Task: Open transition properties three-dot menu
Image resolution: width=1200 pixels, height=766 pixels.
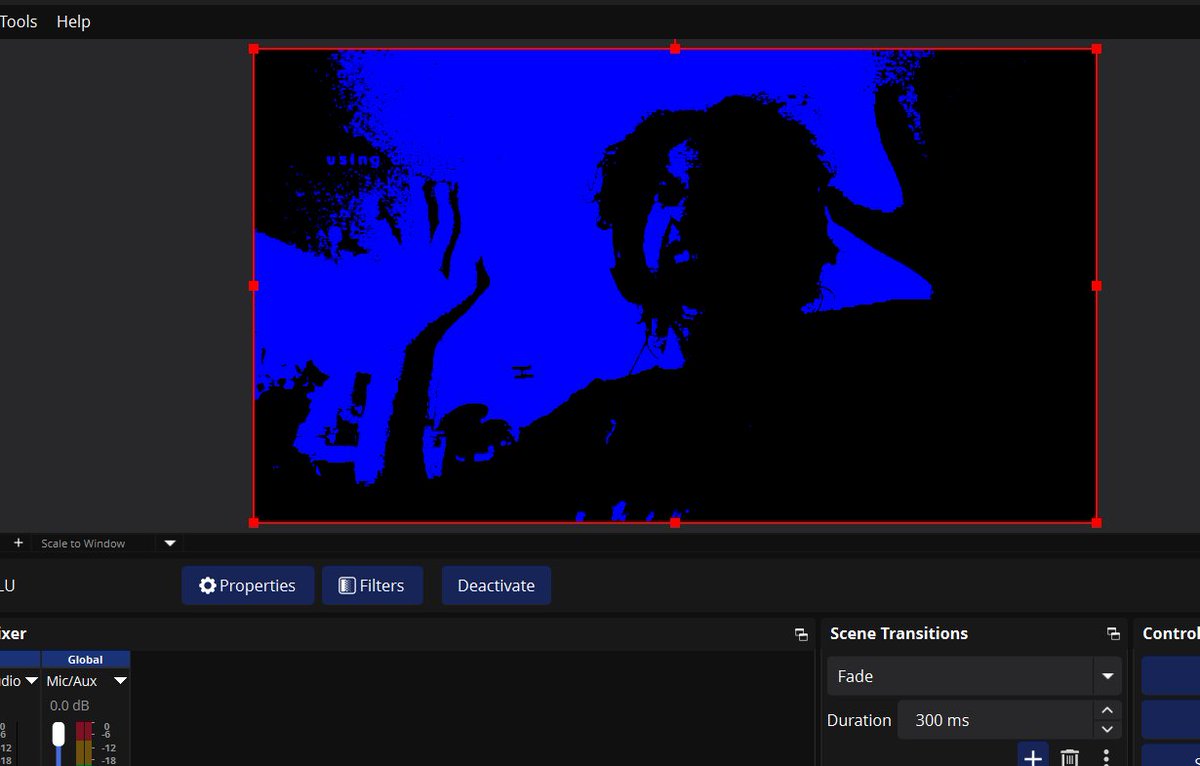Action: [1106, 757]
